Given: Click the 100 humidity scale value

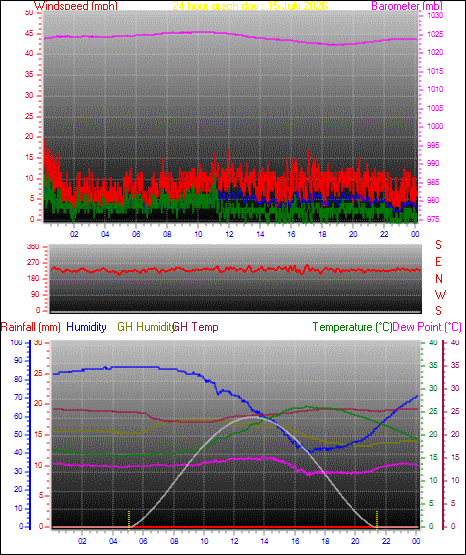Looking at the screenshot, I should coord(17,342).
